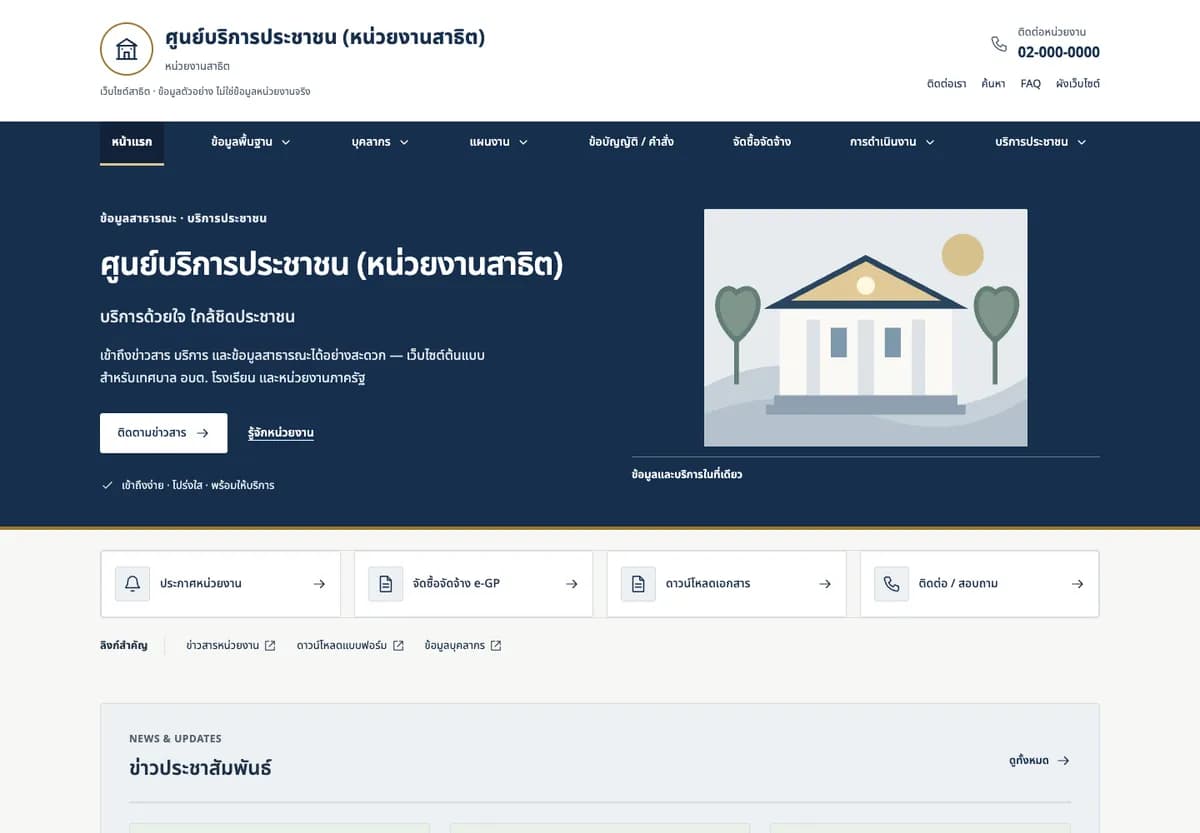Open ข้อบัญญัติ / คำสั่ง menu item

631,143
